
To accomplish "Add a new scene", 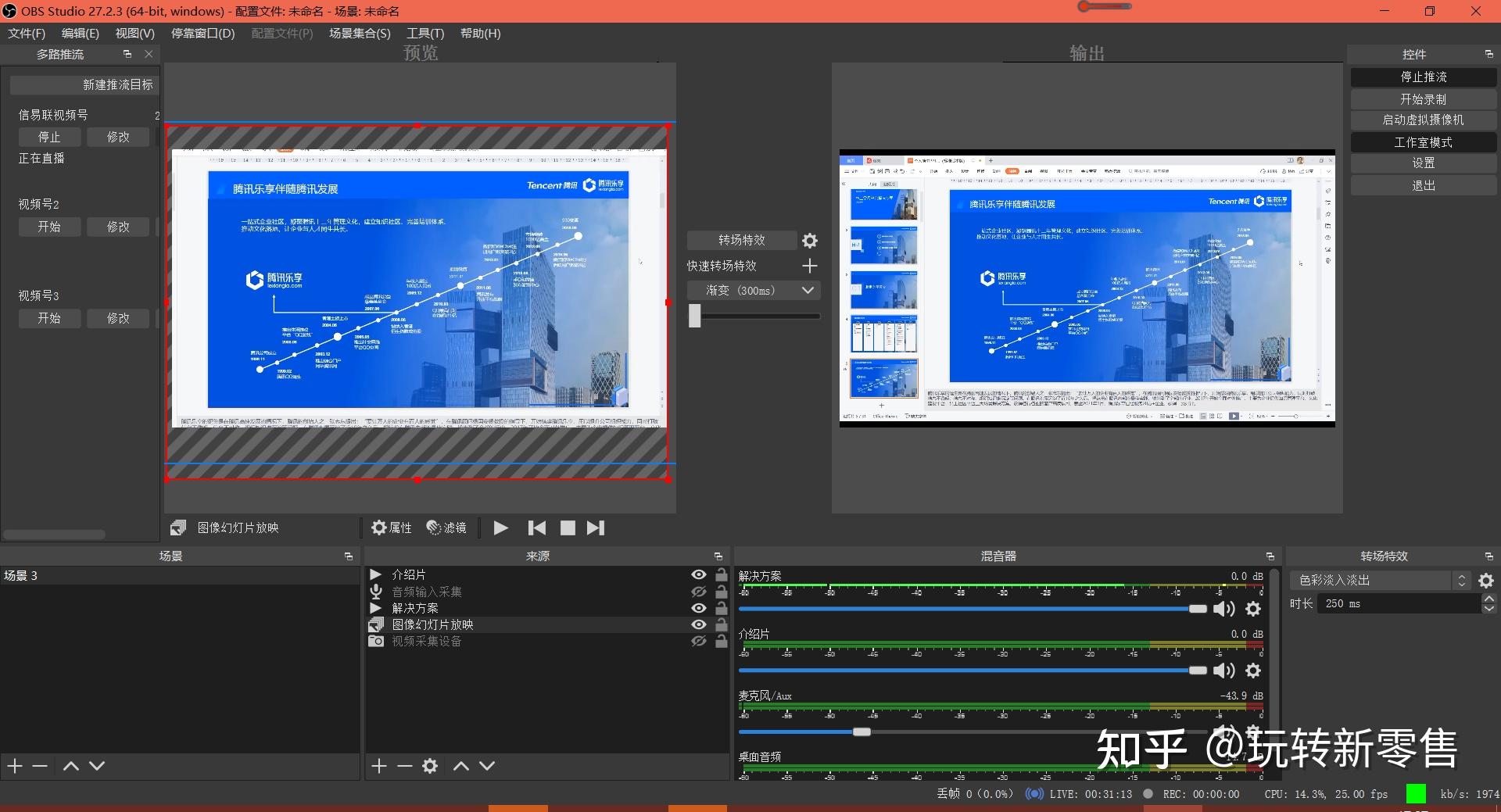I will [15, 766].
